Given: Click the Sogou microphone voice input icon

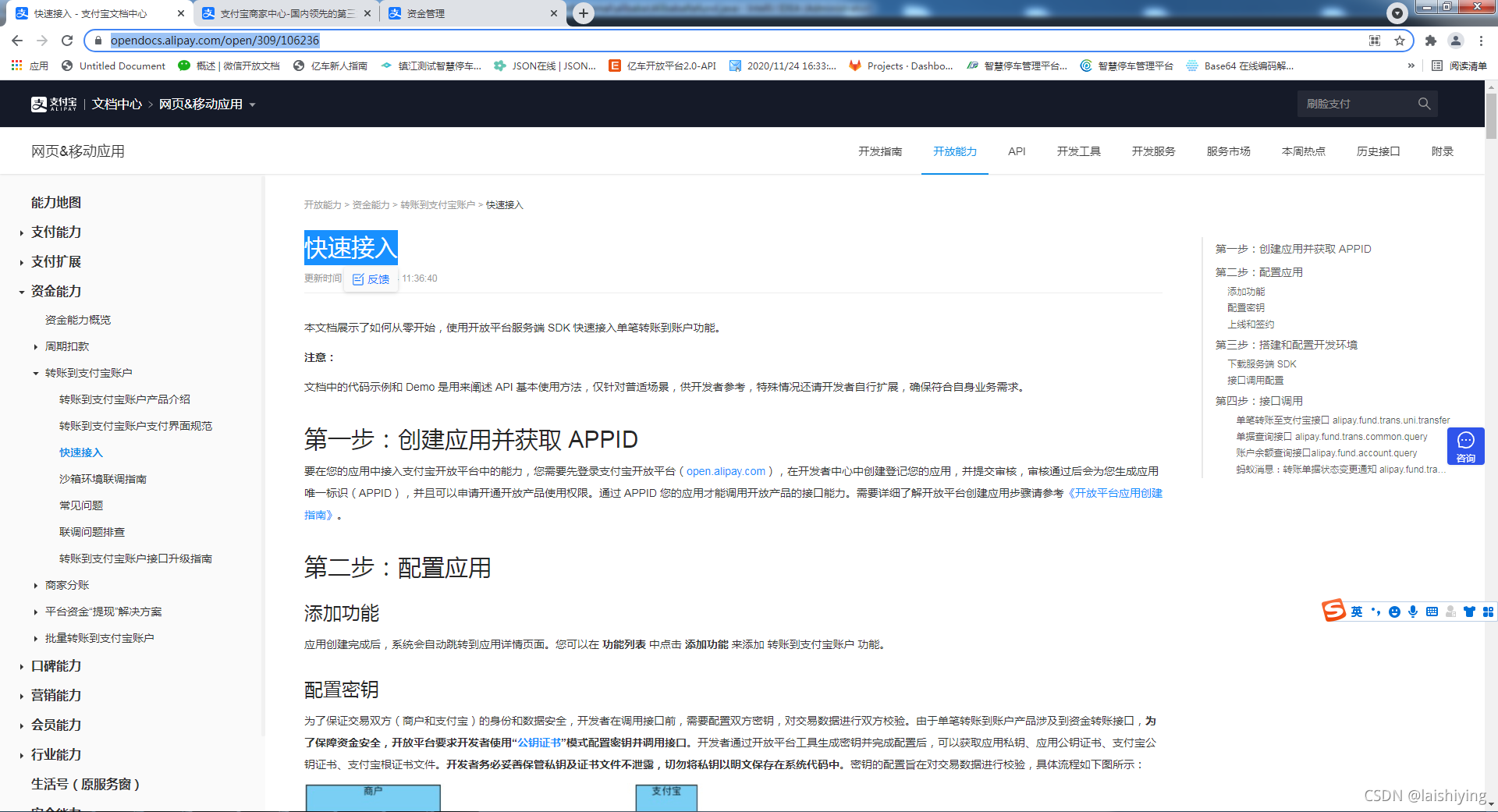Looking at the screenshot, I should pyautogui.click(x=1413, y=612).
